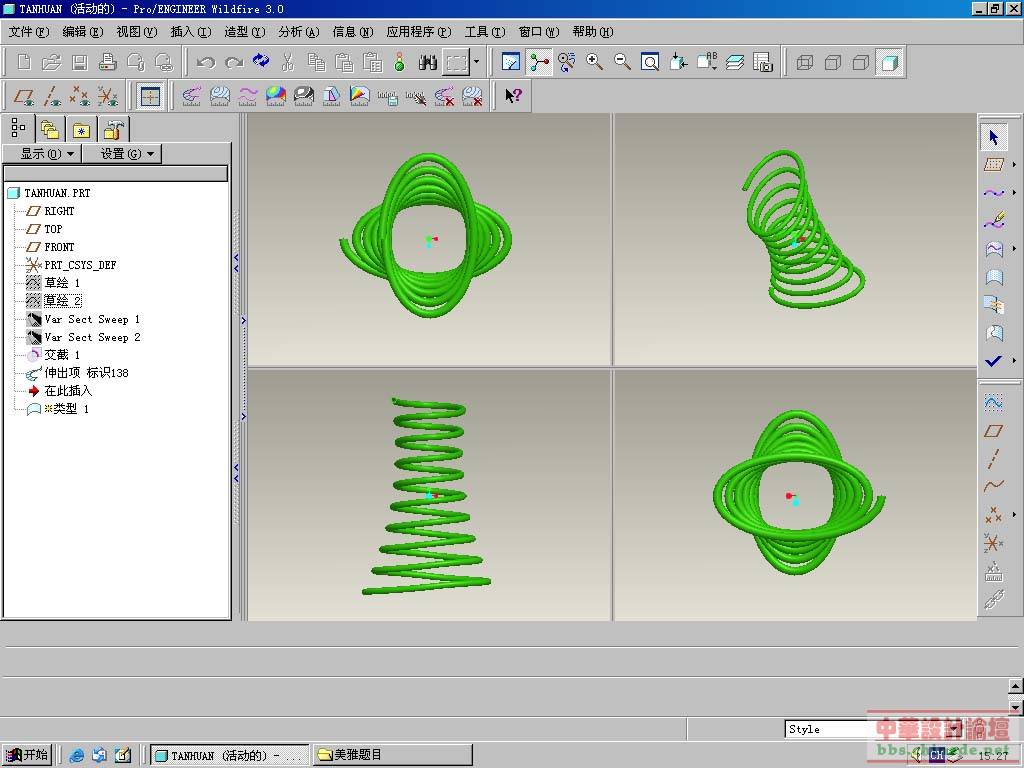Screen dimensions: 1024x768
Task: Switch to Shading display mode
Action: click(888, 63)
